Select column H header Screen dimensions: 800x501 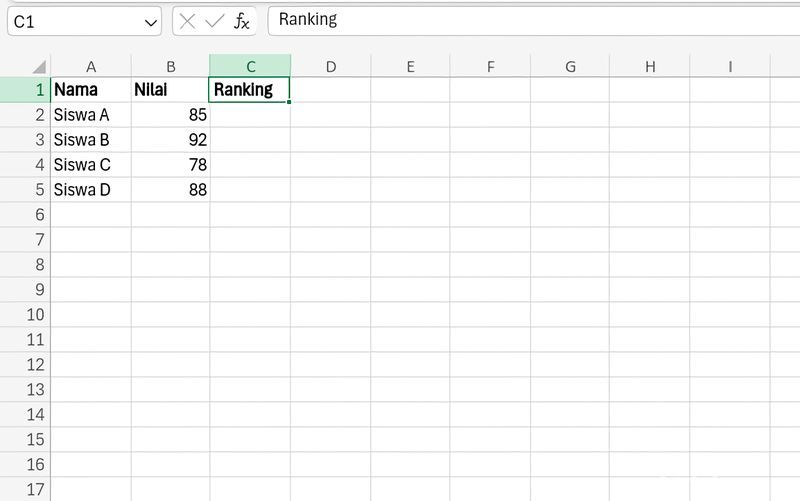tap(649, 66)
